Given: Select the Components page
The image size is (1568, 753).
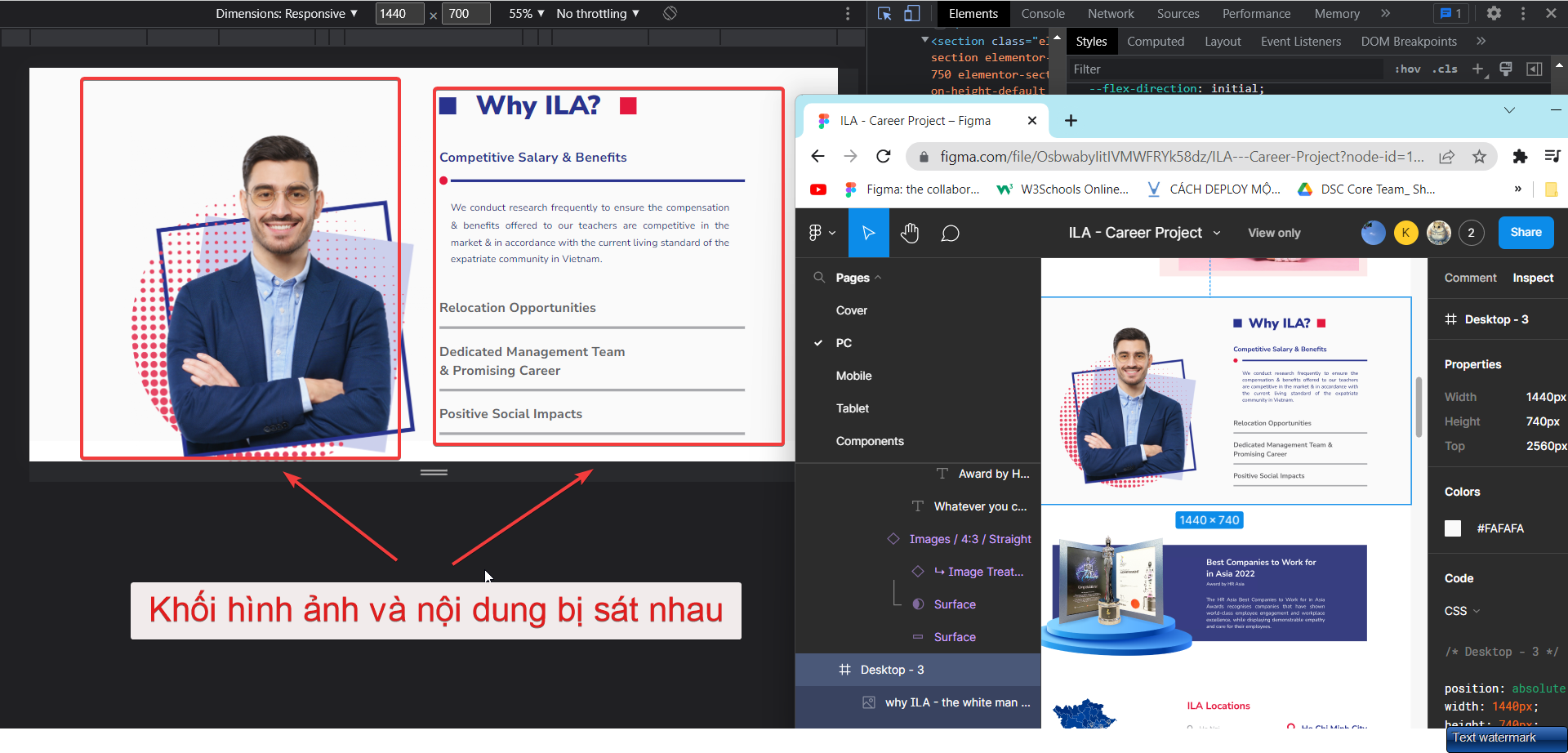Looking at the screenshot, I should (x=870, y=441).
